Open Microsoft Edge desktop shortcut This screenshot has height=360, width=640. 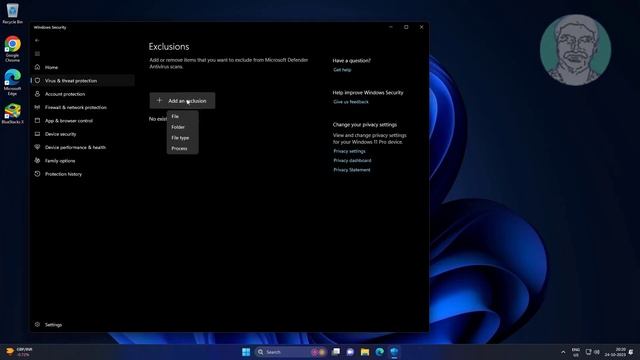pos(13,82)
